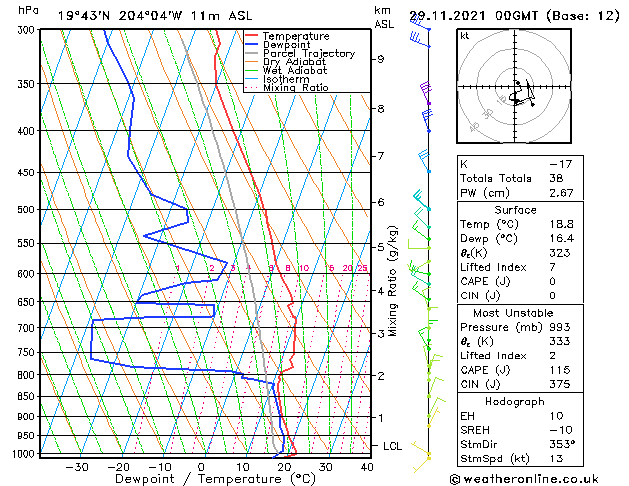
Task: Click the '©weatheronline.co.uk' credit text
Action: 524,479
